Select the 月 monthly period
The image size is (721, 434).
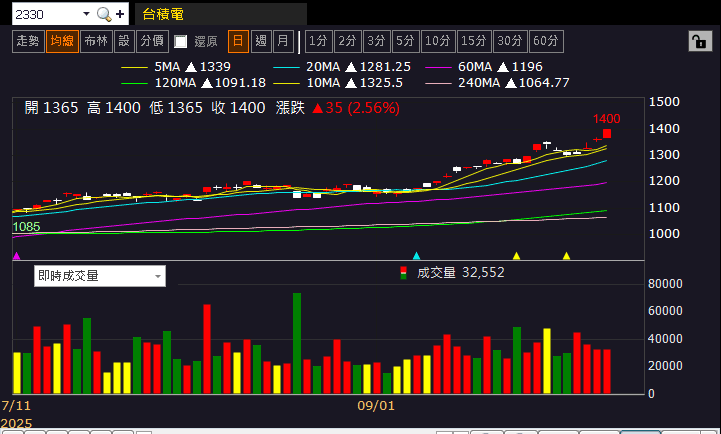pos(283,41)
